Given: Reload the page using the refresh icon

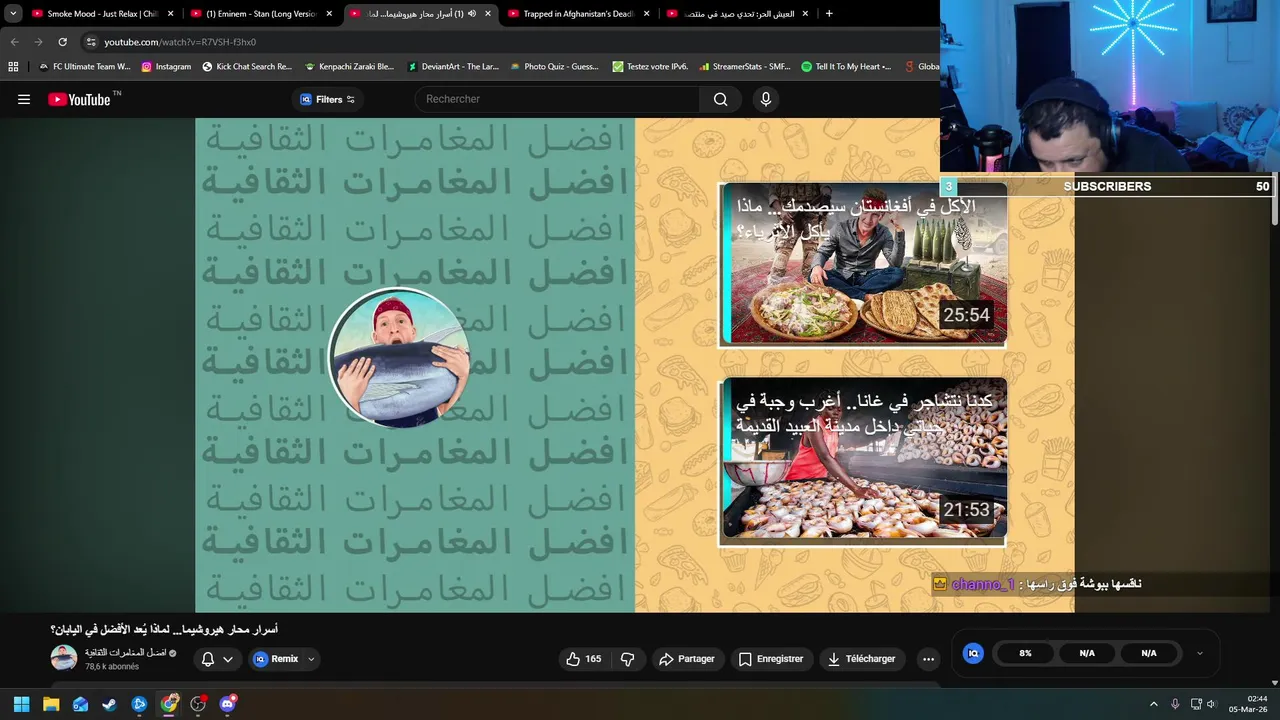Looking at the screenshot, I should tap(62, 42).
